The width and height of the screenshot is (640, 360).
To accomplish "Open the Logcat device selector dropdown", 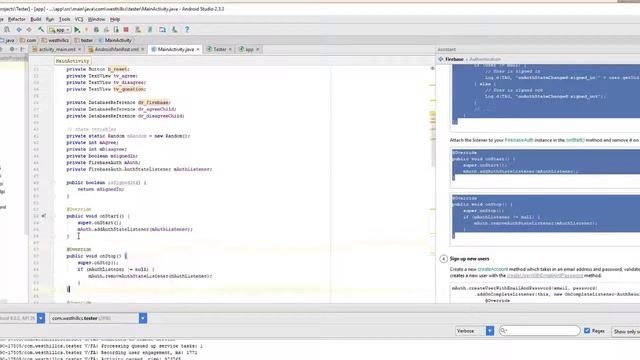I will tap(41, 318).
